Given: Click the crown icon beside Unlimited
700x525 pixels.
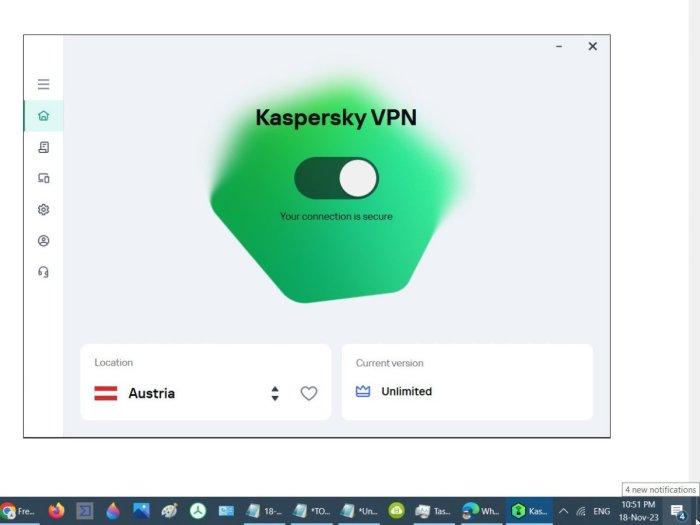Looking at the screenshot, I should pyautogui.click(x=362, y=391).
